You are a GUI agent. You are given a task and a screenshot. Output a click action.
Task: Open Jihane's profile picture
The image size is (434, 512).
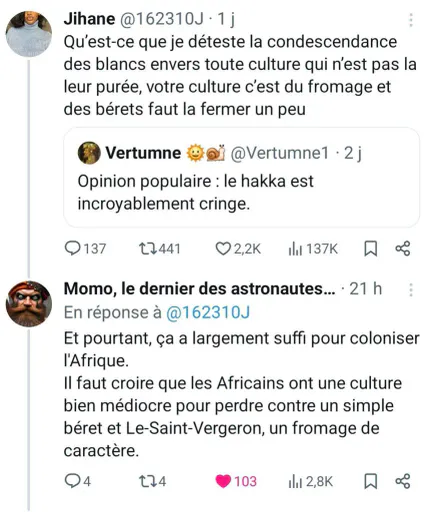point(29,34)
